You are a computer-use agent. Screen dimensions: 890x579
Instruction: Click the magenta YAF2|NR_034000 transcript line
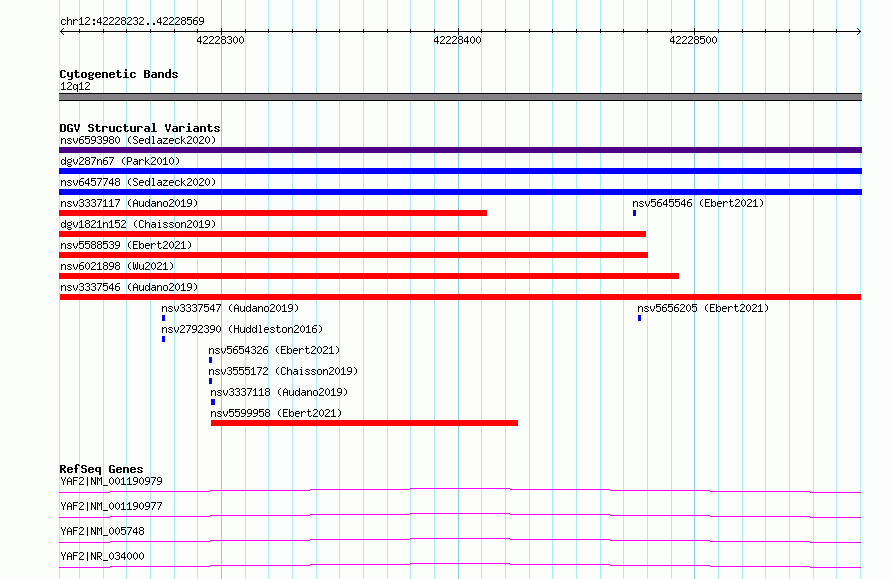tap(460, 565)
